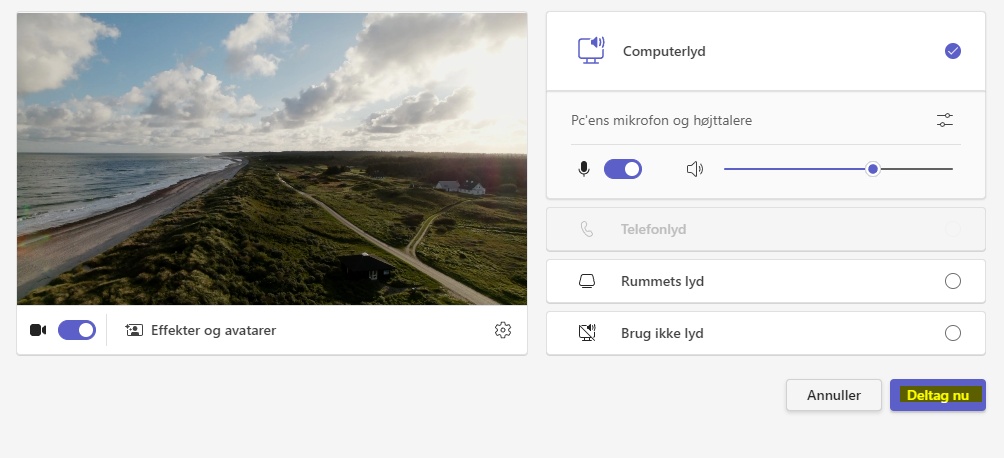
Task: Click the speaker volume icon
Action: click(695, 169)
